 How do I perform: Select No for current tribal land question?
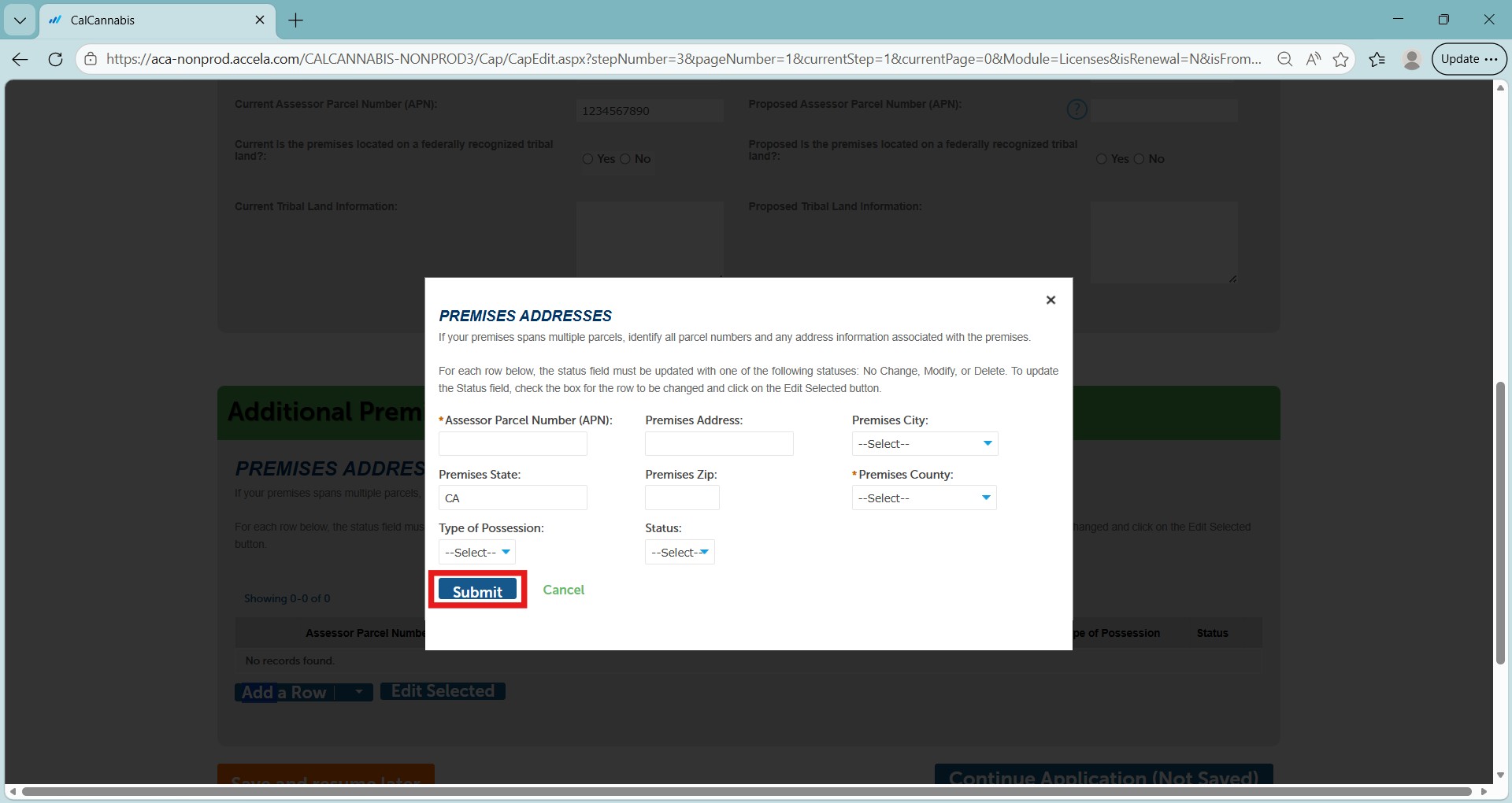pos(625,159)
